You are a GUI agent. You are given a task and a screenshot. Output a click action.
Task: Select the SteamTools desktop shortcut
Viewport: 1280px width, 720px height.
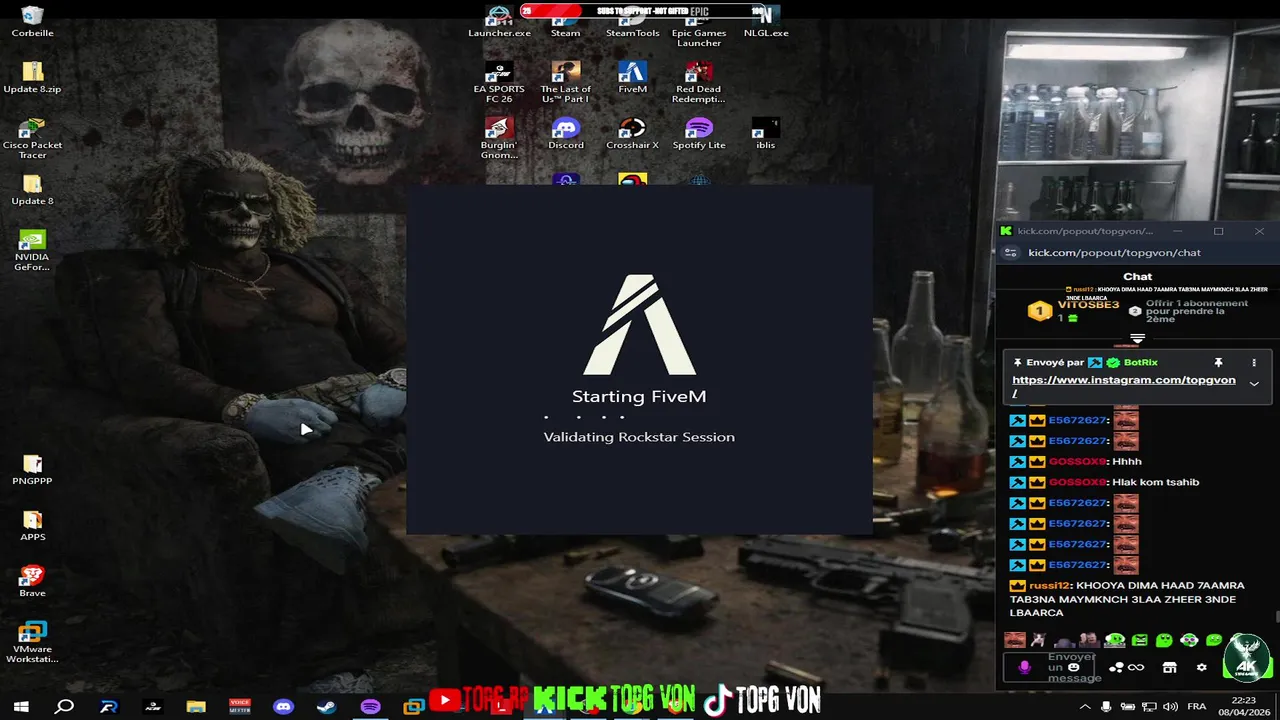coord(632,21)
